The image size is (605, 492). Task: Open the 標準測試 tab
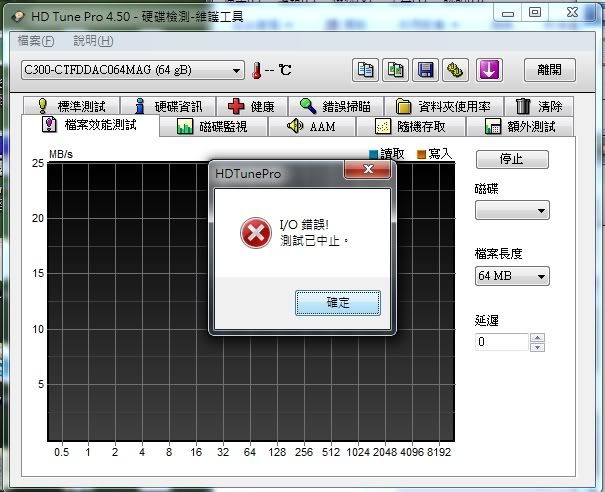pyautogui.click(x=71, y=106)
